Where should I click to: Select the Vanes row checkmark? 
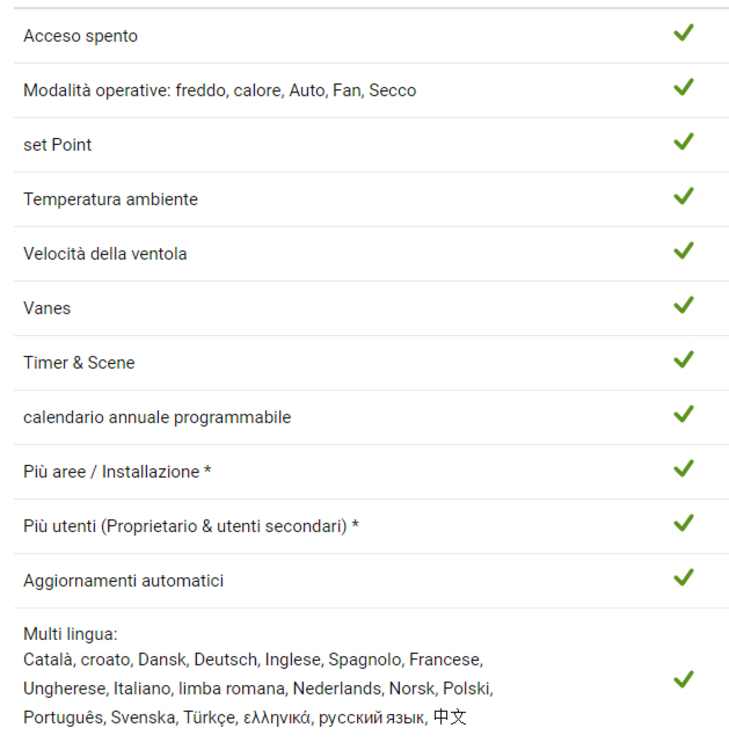pos(683,306)
